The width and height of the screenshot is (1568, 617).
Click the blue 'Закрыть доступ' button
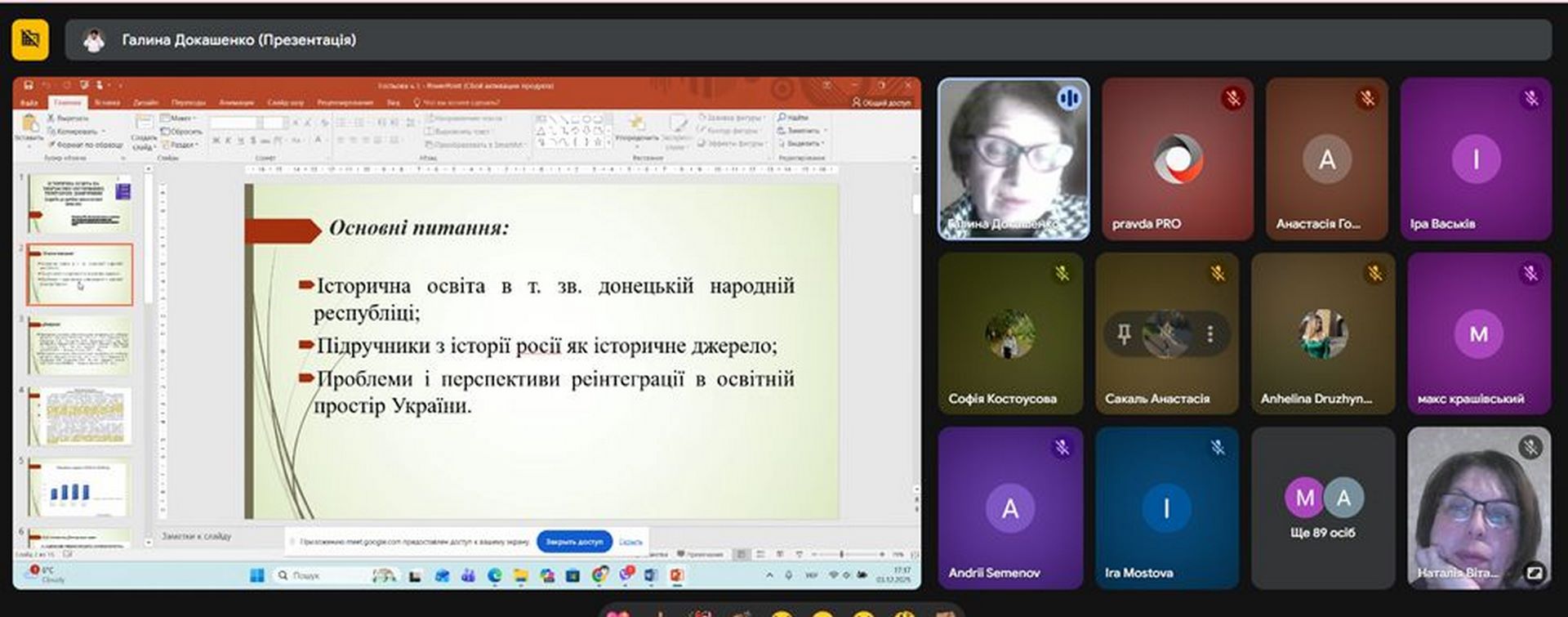click(x=574, y=541)
